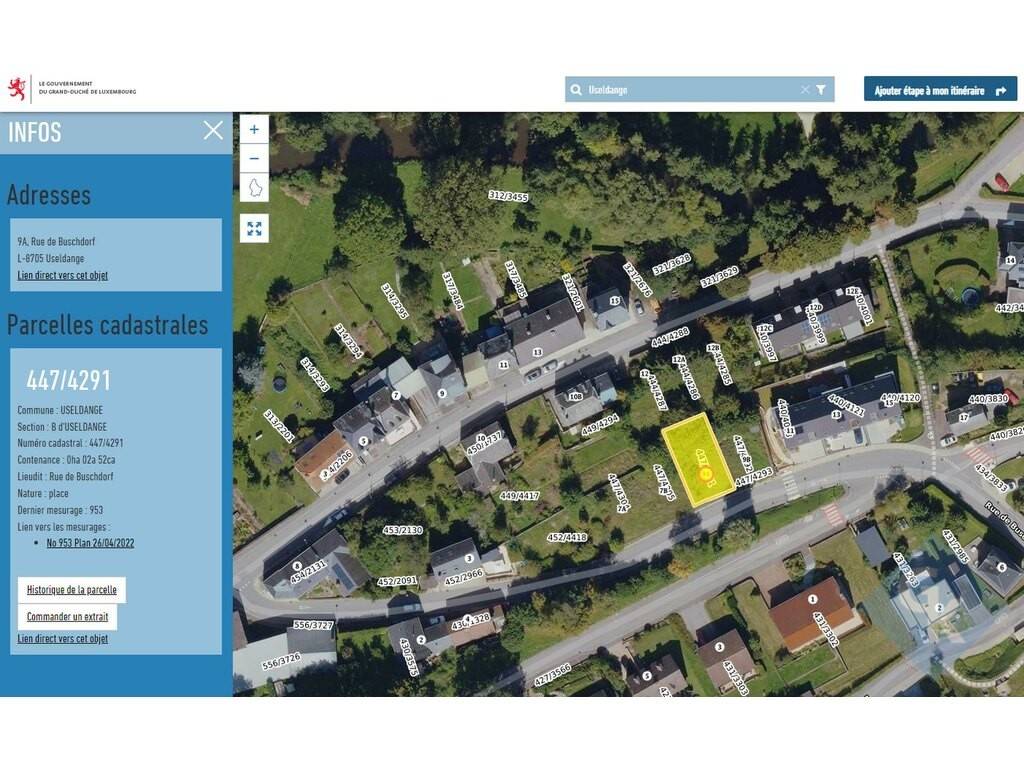The height and width of the screenshot is (768, 1024).
Task: Click the magnifier search icon
Action: (576, 90)
